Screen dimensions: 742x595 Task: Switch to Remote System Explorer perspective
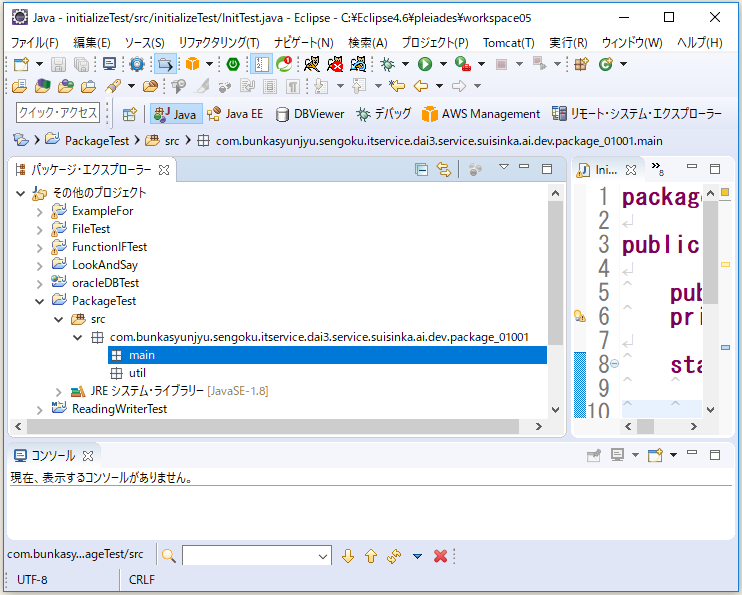[x=637, y=114]
